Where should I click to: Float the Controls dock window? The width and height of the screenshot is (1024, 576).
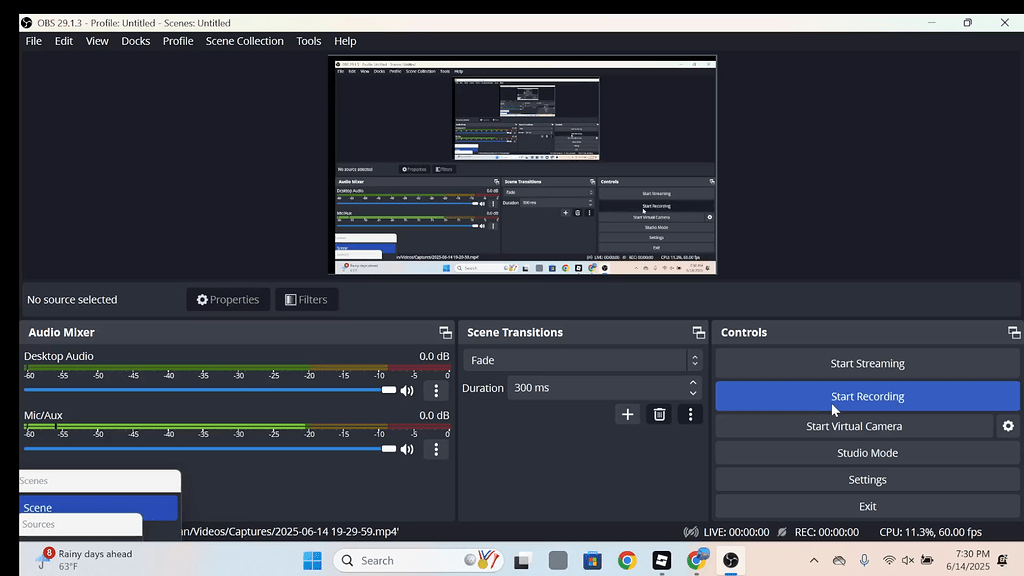1013,333
